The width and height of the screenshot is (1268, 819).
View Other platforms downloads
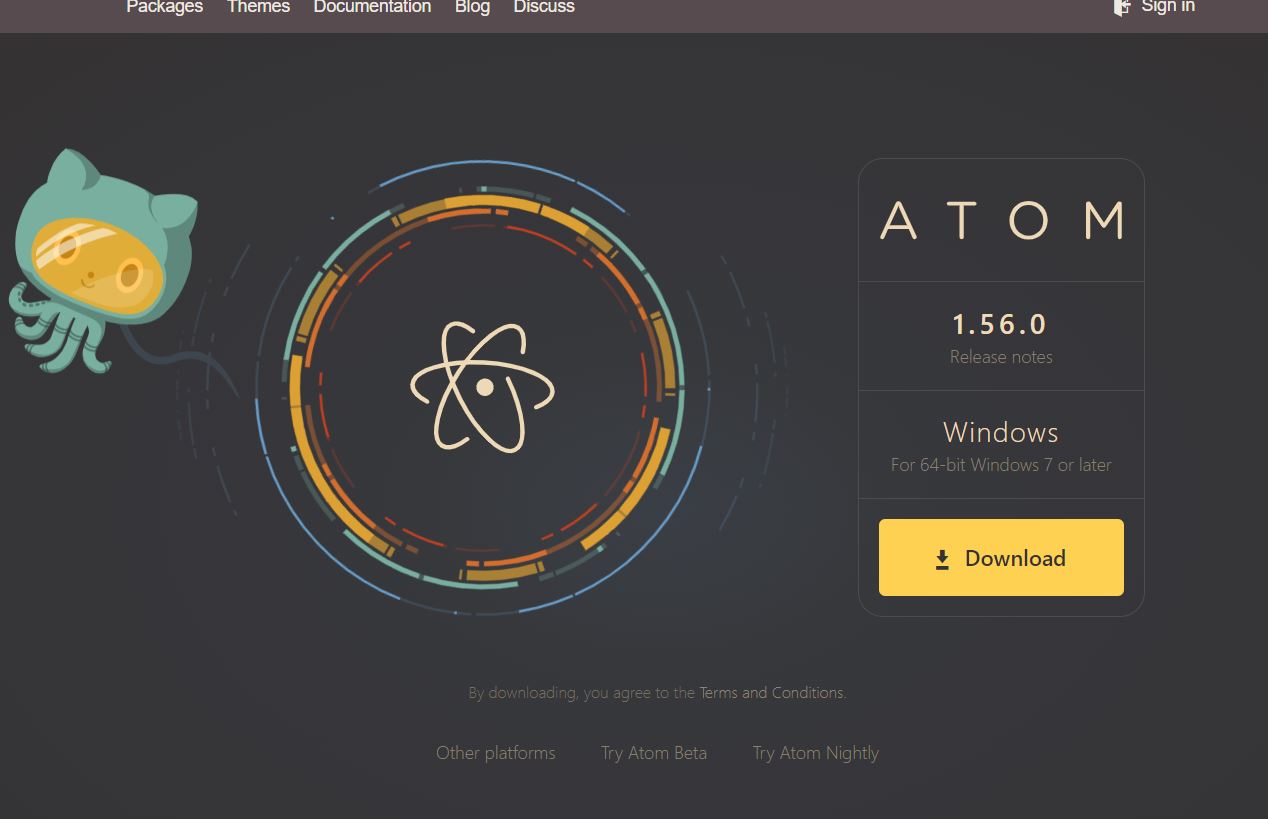496,753
